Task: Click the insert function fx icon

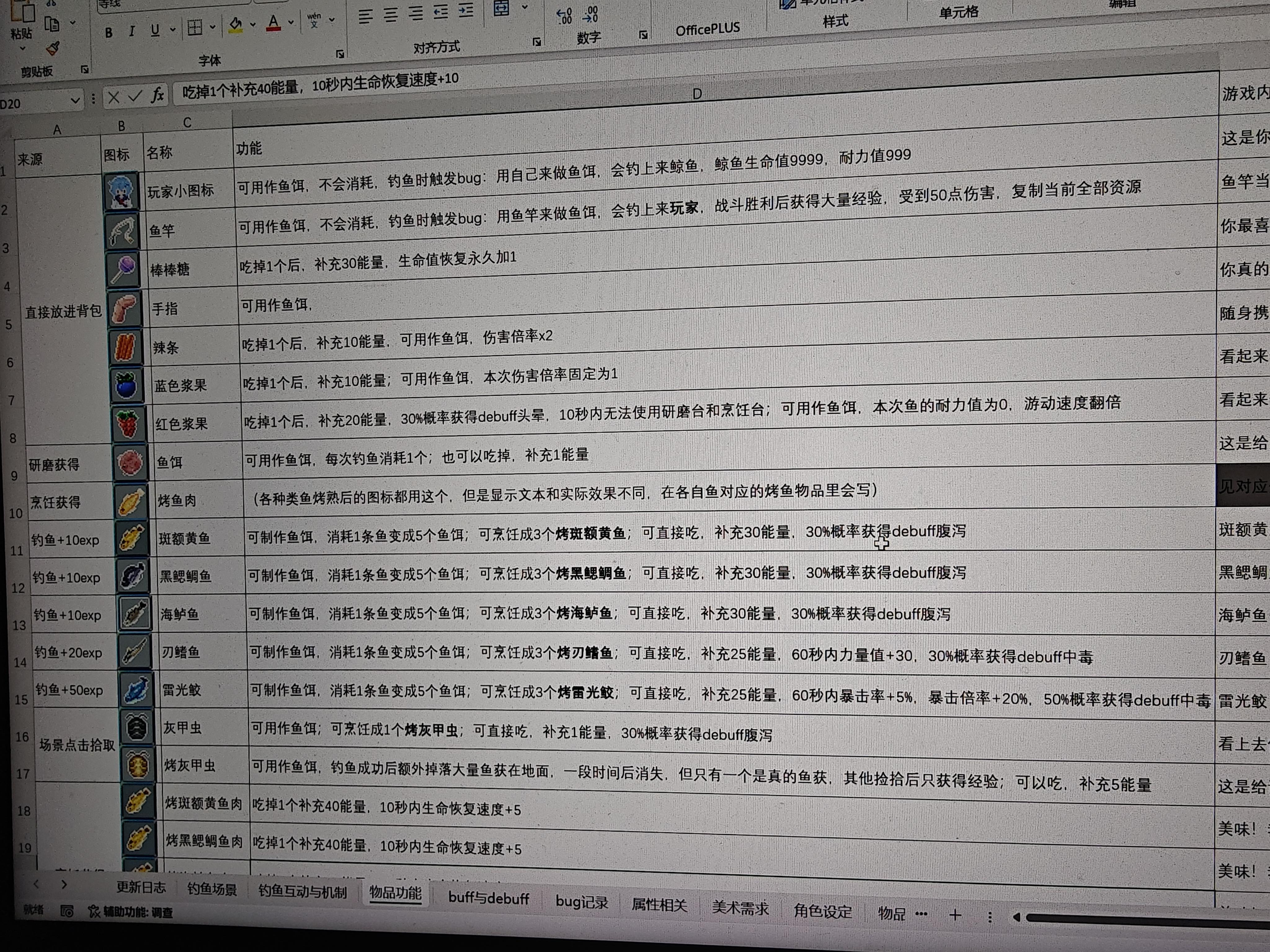Action: pyautogui.click(x=157, y=95)
